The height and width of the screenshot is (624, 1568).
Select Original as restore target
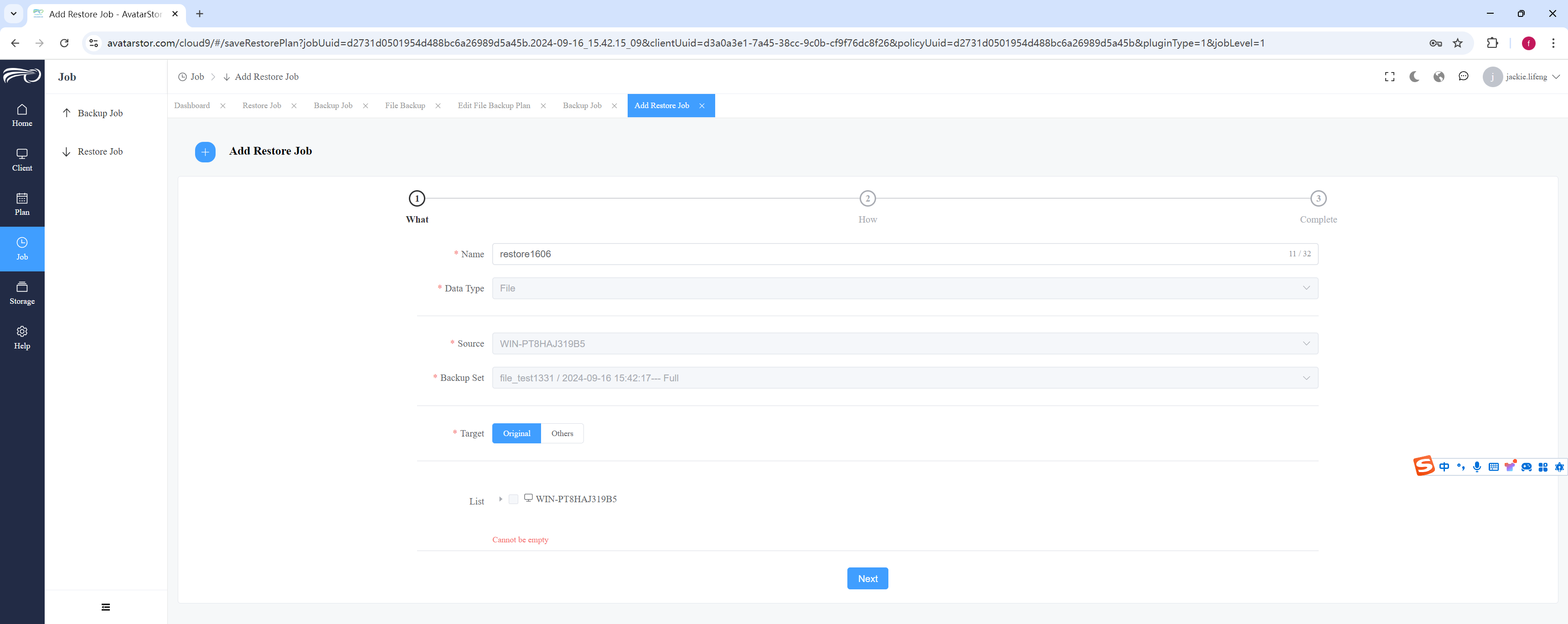point(516,433)
